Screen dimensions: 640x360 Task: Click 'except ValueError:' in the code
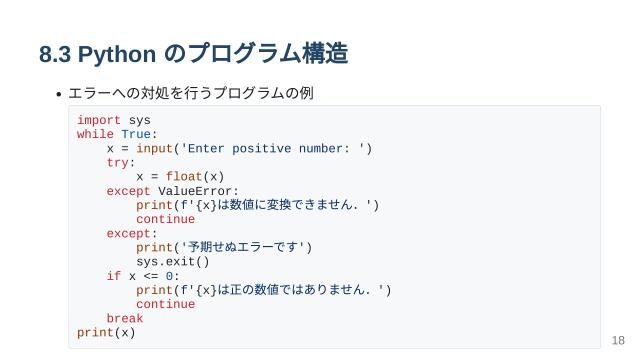[x=173, y=191]
